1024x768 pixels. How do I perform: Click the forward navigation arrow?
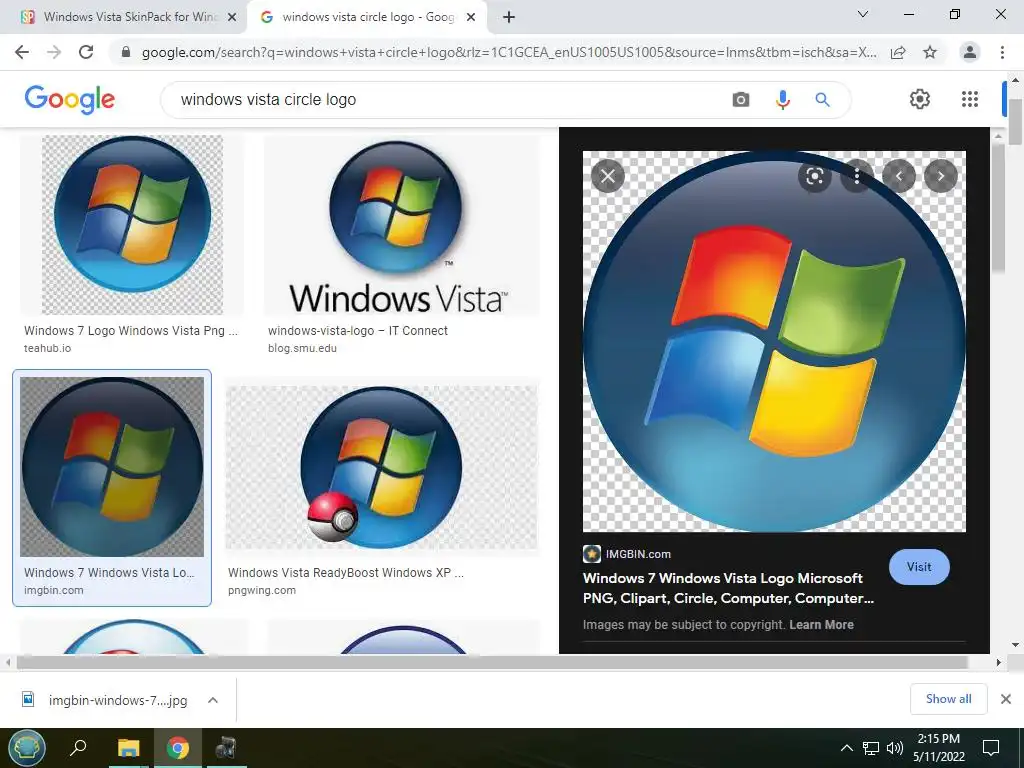54,52
